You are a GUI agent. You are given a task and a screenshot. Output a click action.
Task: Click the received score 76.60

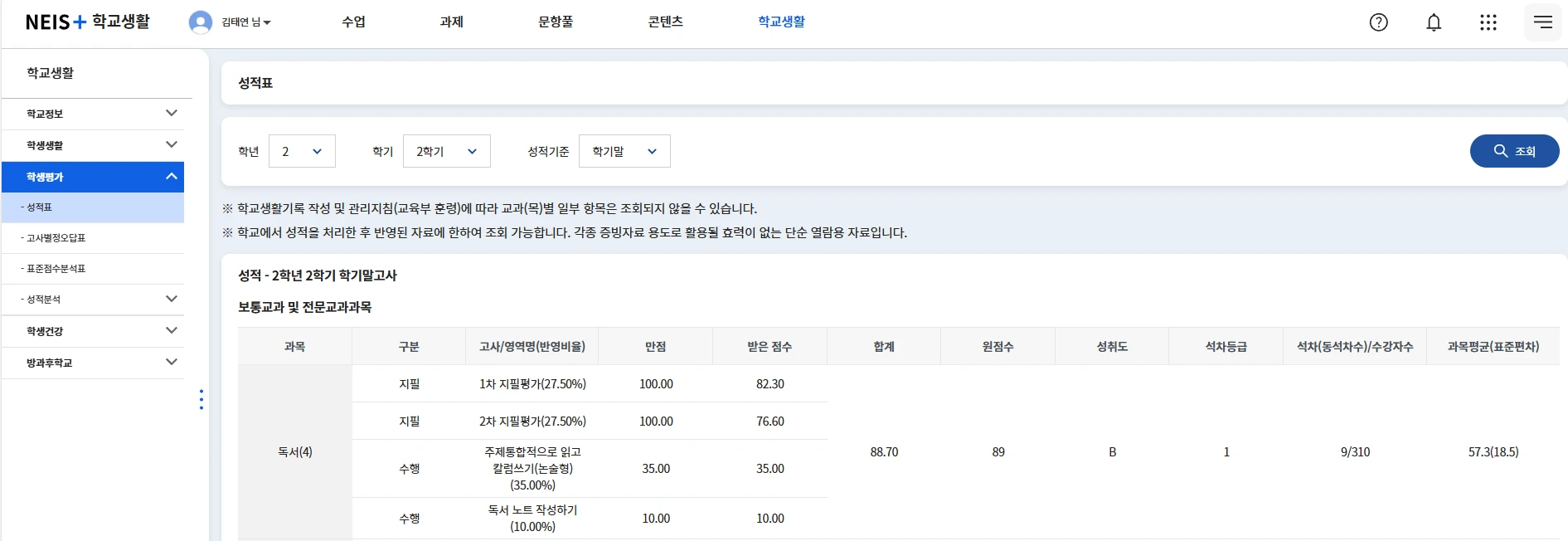[x=769, y=422]
